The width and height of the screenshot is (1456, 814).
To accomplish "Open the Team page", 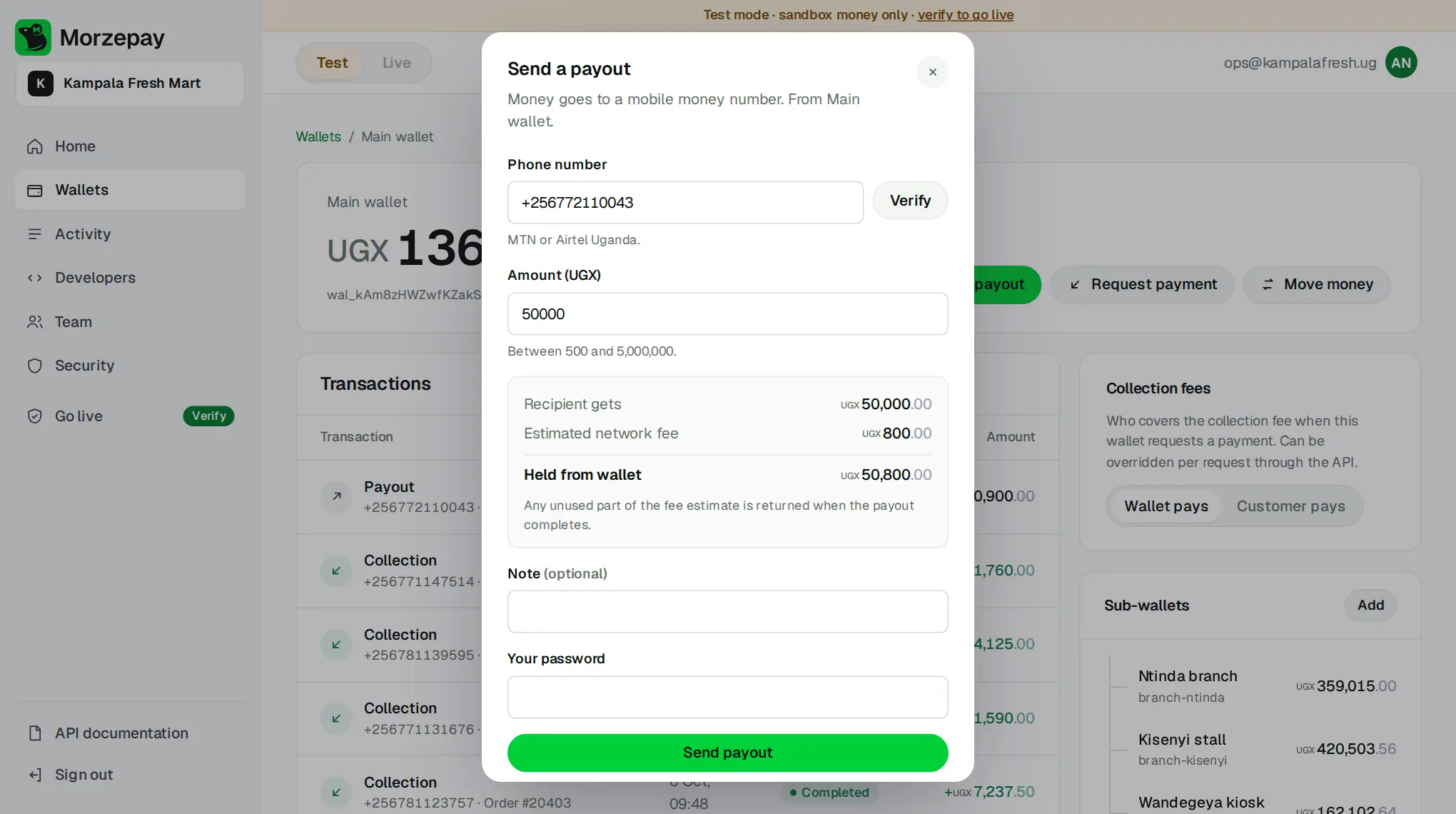I will coord(130,321).
